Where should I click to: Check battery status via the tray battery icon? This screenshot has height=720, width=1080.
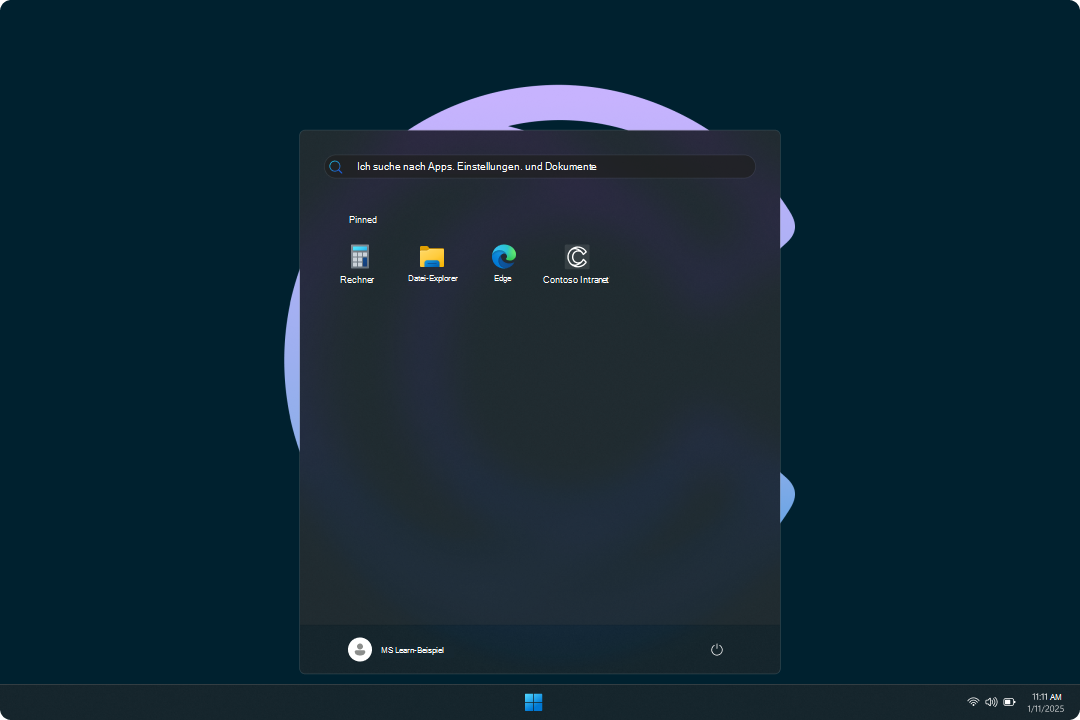pyautogui.click(x=1009, y=701)
